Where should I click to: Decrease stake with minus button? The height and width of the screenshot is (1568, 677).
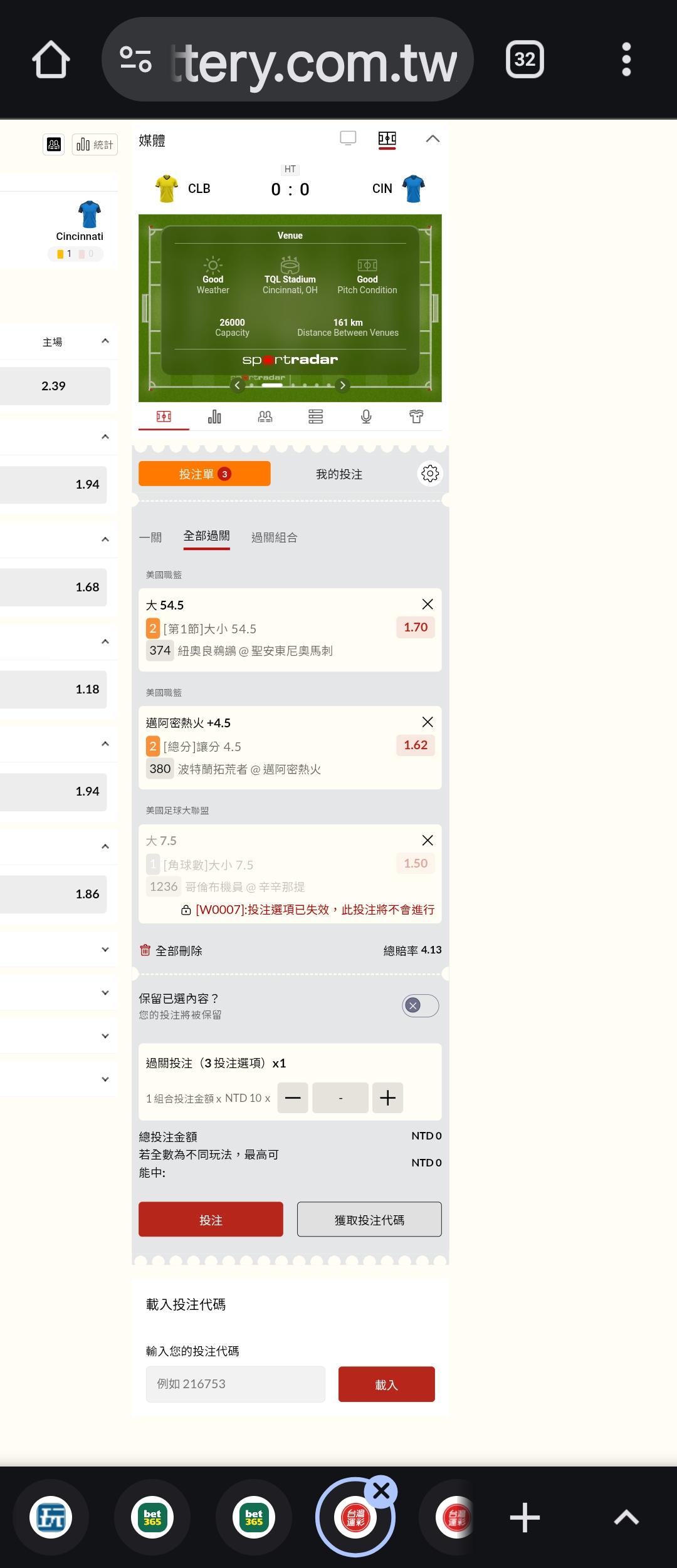[293, 1098]
